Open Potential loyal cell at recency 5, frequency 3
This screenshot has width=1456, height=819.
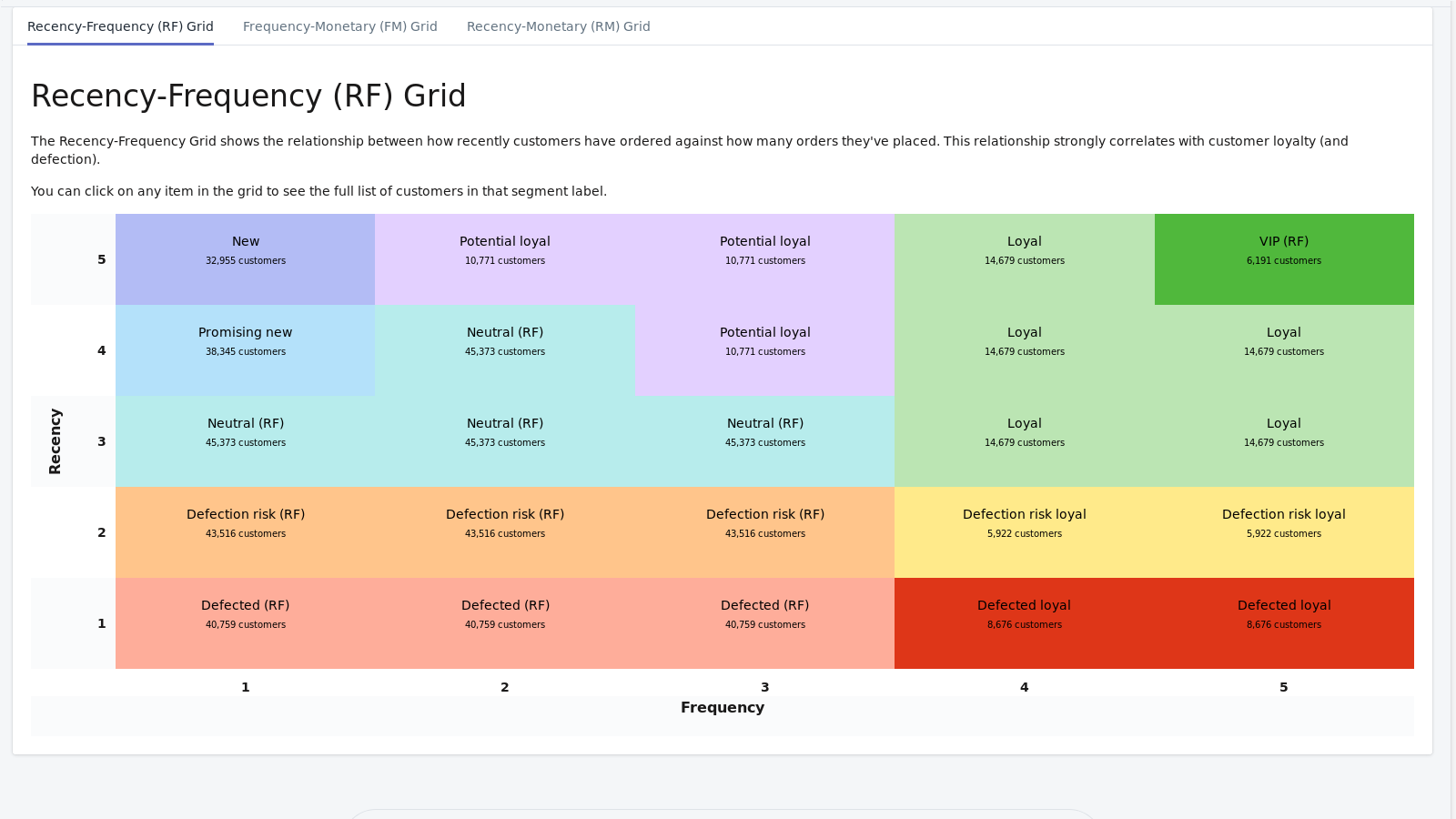click(765, 259)
